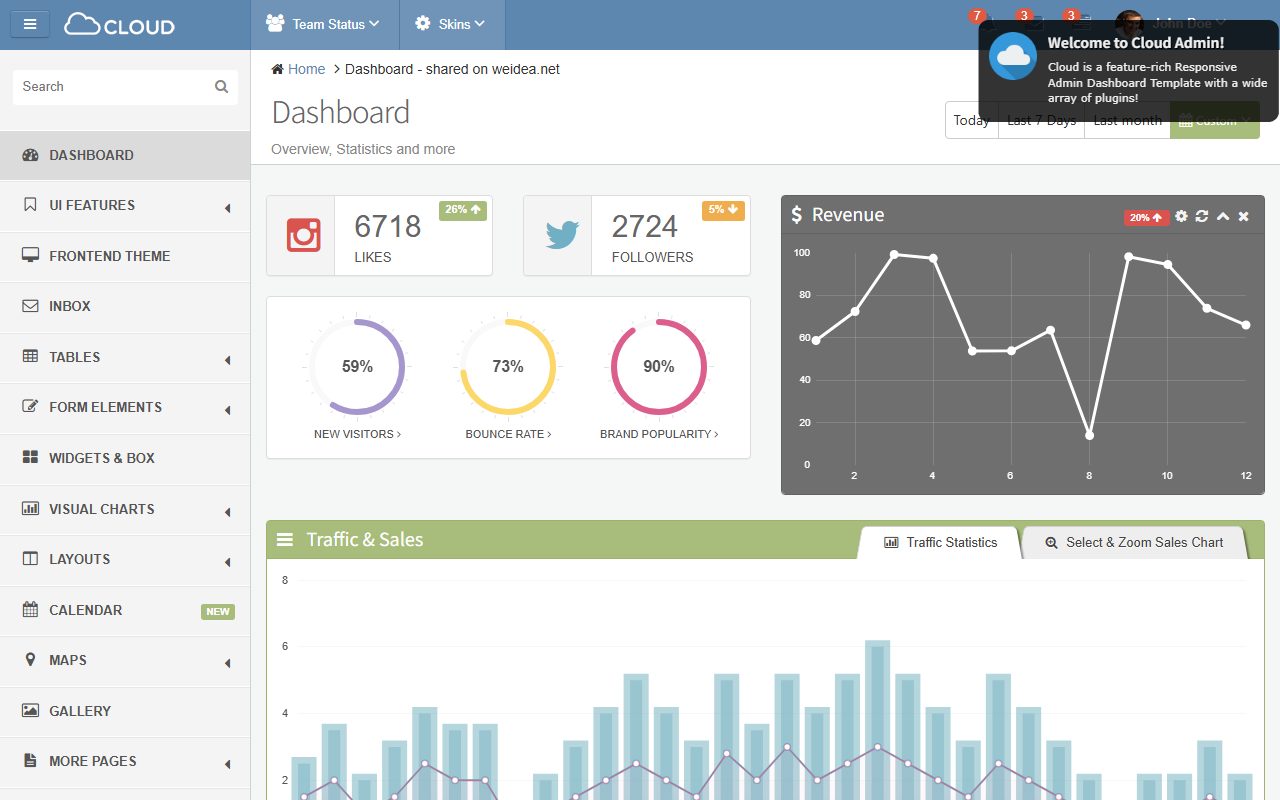Click the blue cloud icon in notification

1012,55
